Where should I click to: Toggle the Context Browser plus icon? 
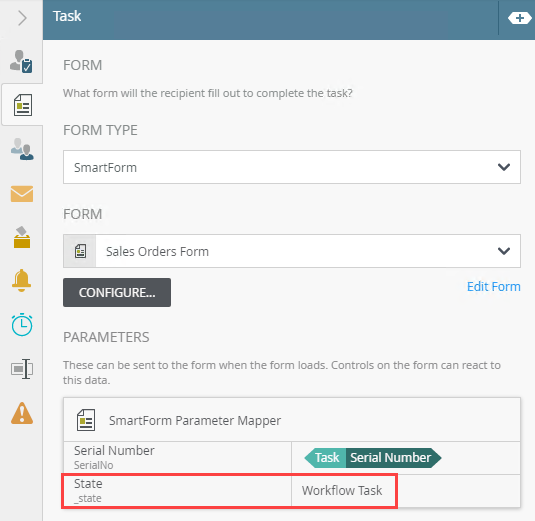519,18
